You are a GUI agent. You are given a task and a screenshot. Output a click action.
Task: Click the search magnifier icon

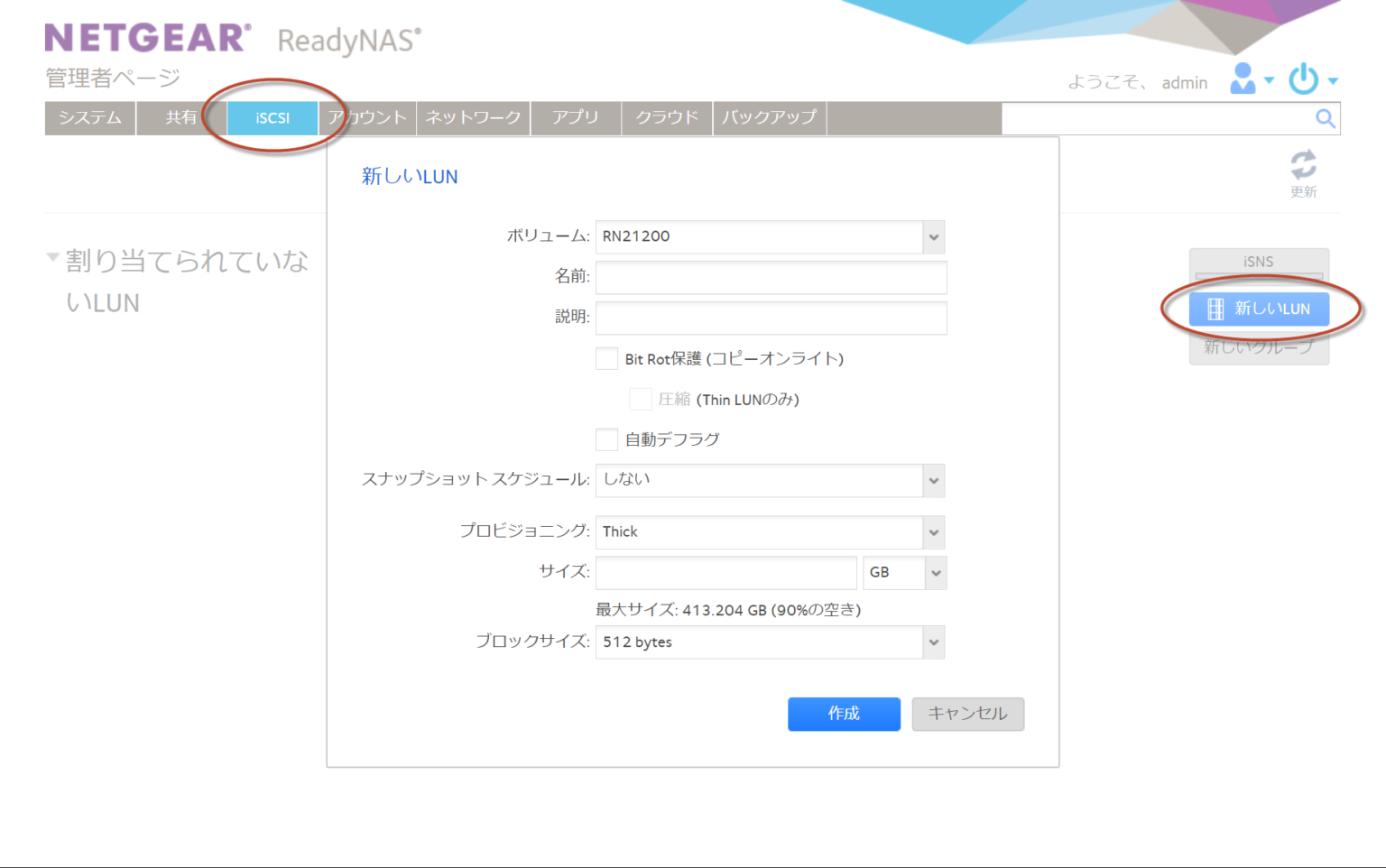point(1325,118)
